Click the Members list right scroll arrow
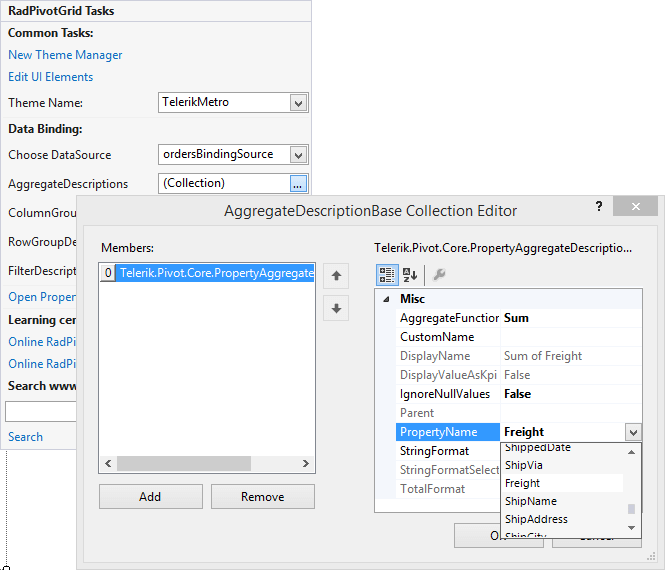 click(305, 464)
